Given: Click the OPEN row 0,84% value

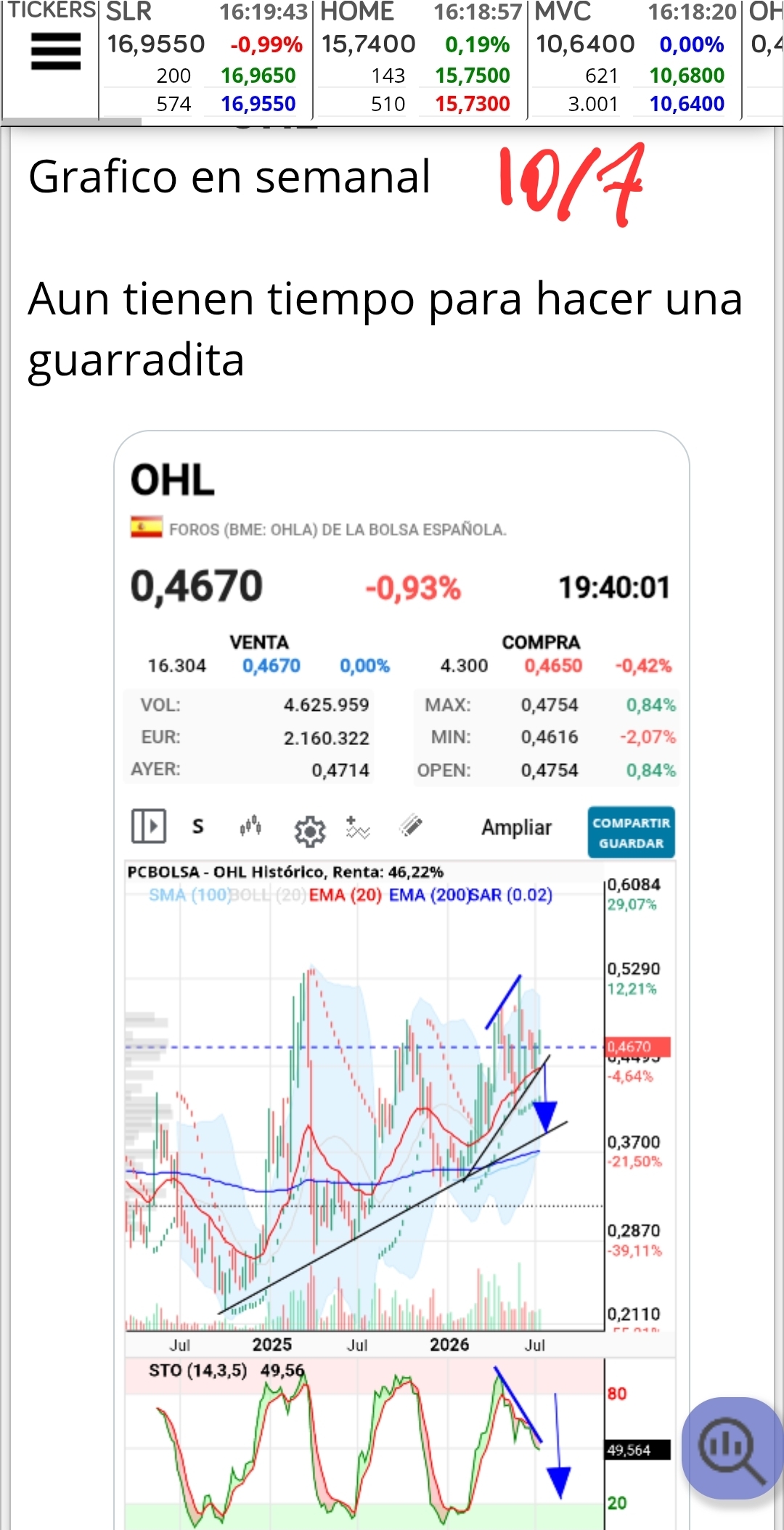Looking at the screenshot, I should [x=651, y=770].
